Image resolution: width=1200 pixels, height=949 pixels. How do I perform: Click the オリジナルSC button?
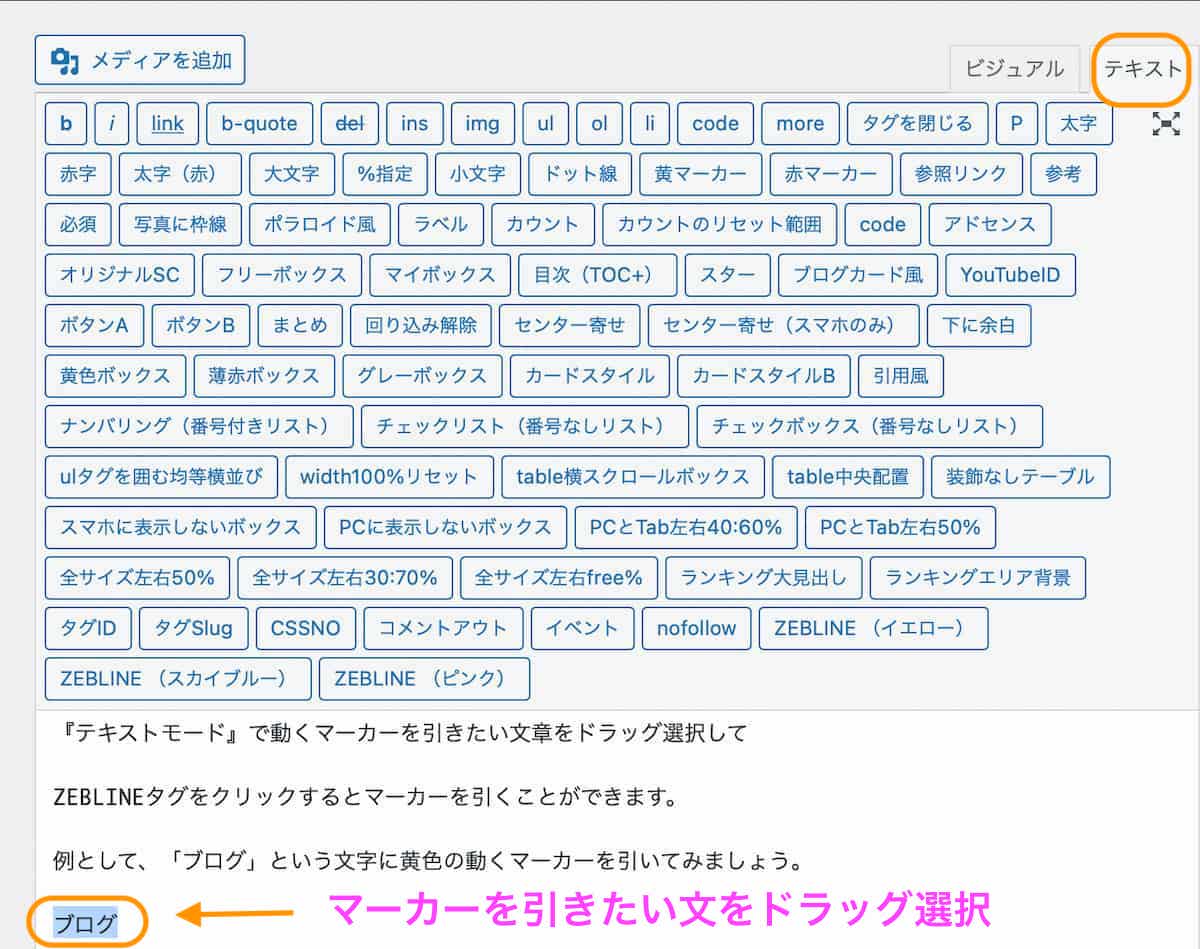(x=120, y=275)
